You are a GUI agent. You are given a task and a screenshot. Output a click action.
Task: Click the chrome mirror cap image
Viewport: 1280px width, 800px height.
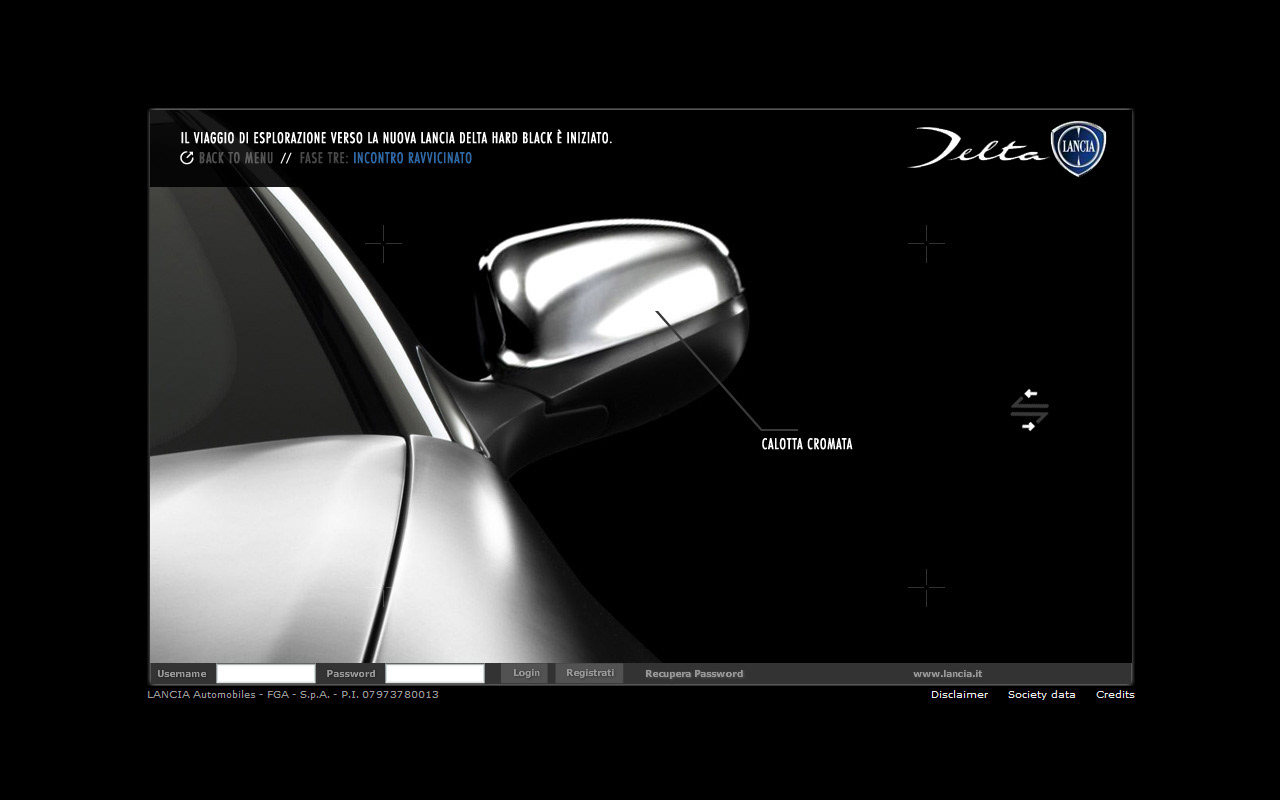[612, 296]
